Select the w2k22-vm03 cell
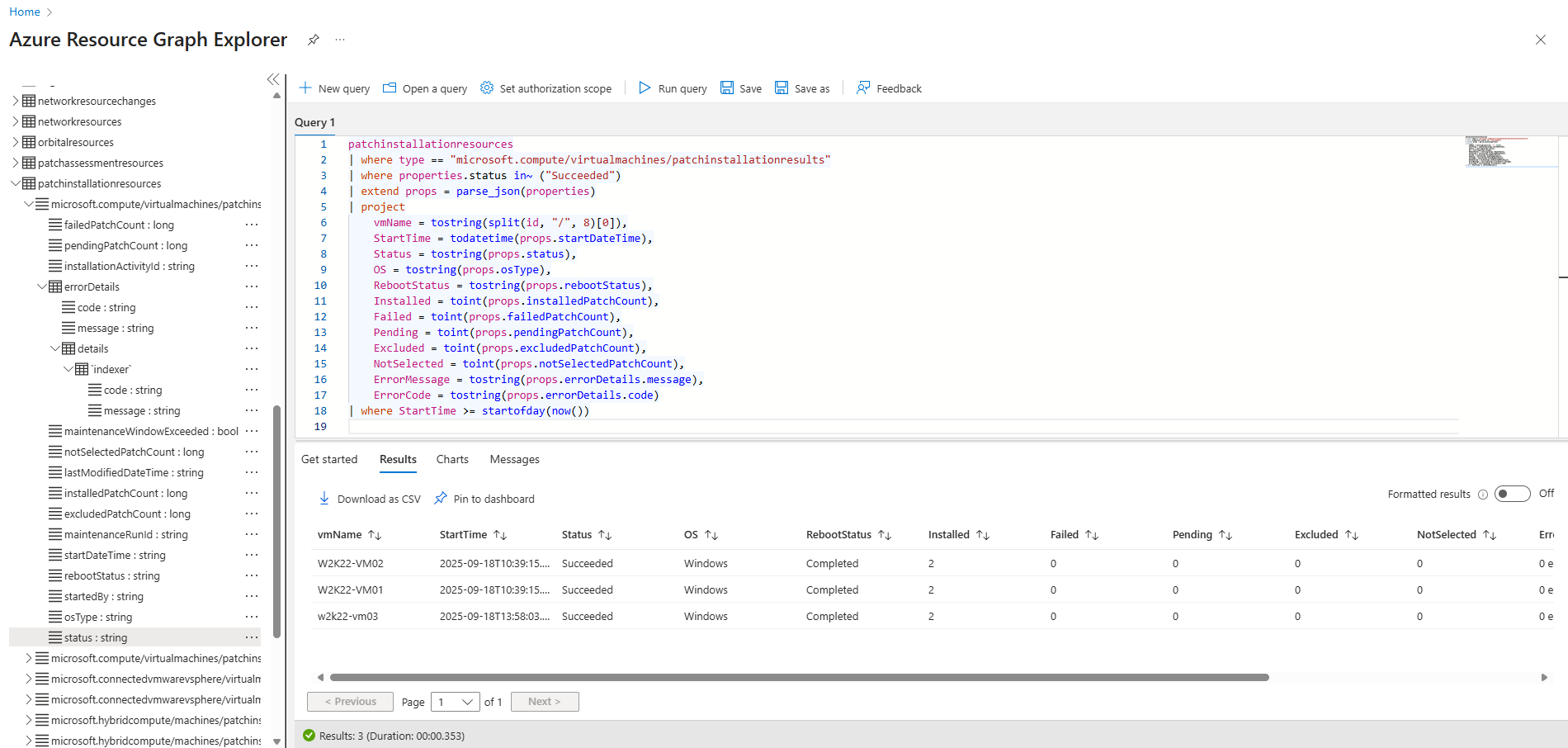 (347, 616)
